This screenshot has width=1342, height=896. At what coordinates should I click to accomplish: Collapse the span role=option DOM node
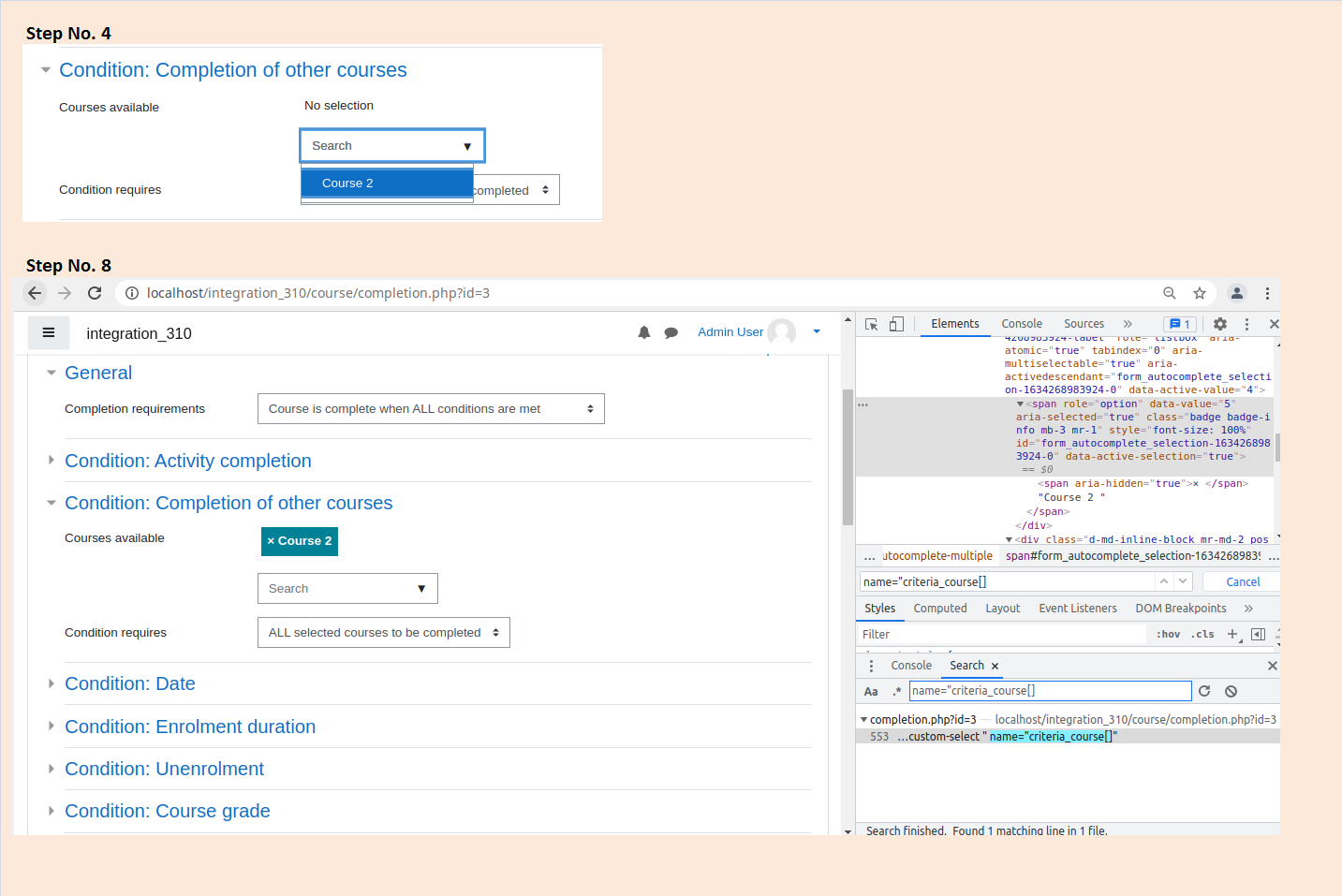1020,404
